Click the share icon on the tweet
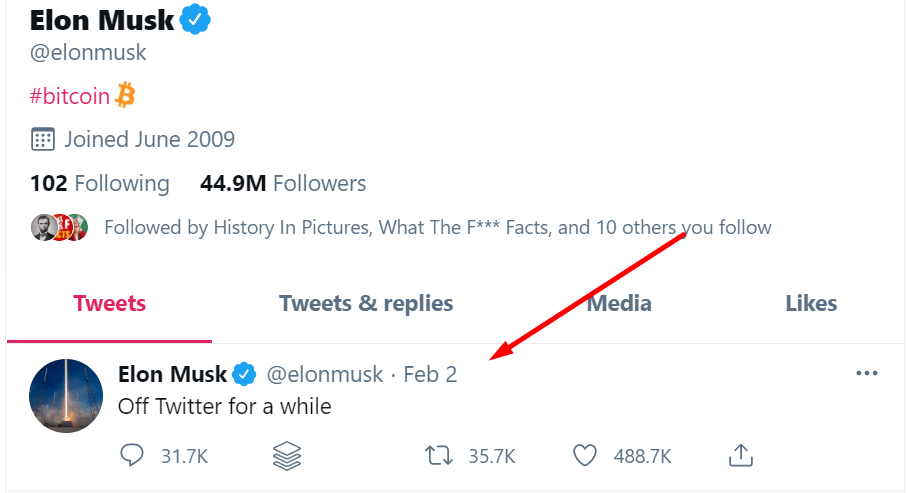Viewport: 907px width, 493px height. 740,456
